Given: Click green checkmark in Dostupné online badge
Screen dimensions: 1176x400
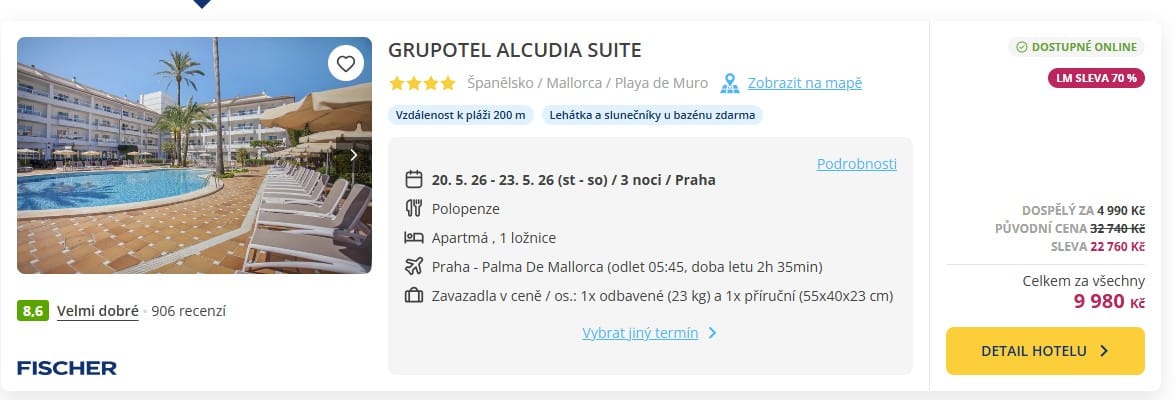Looking at the screenshot, I should (1021, 47).
